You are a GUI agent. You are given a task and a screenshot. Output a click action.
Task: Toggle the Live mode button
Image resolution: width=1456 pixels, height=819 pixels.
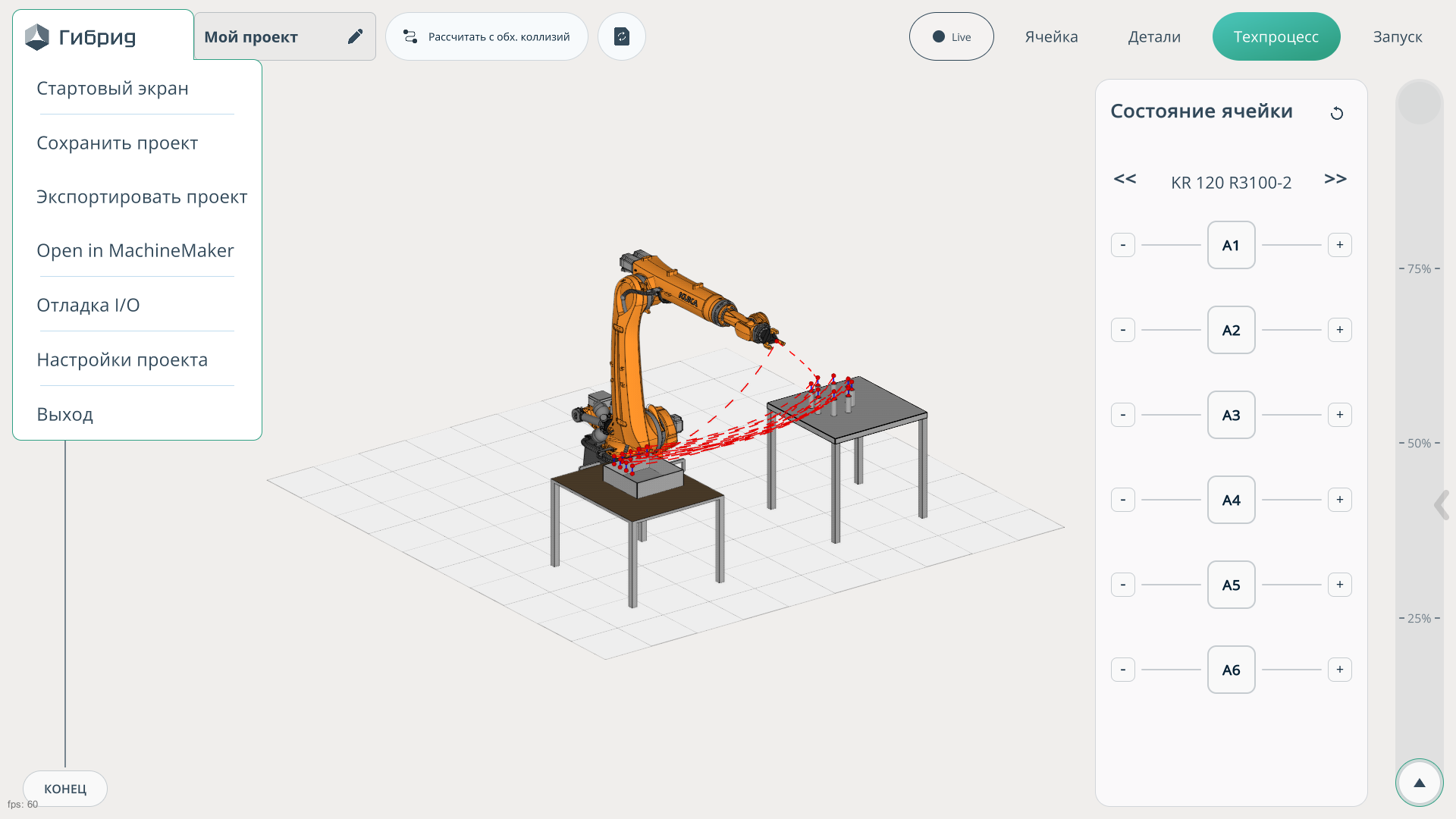[951, 36]
